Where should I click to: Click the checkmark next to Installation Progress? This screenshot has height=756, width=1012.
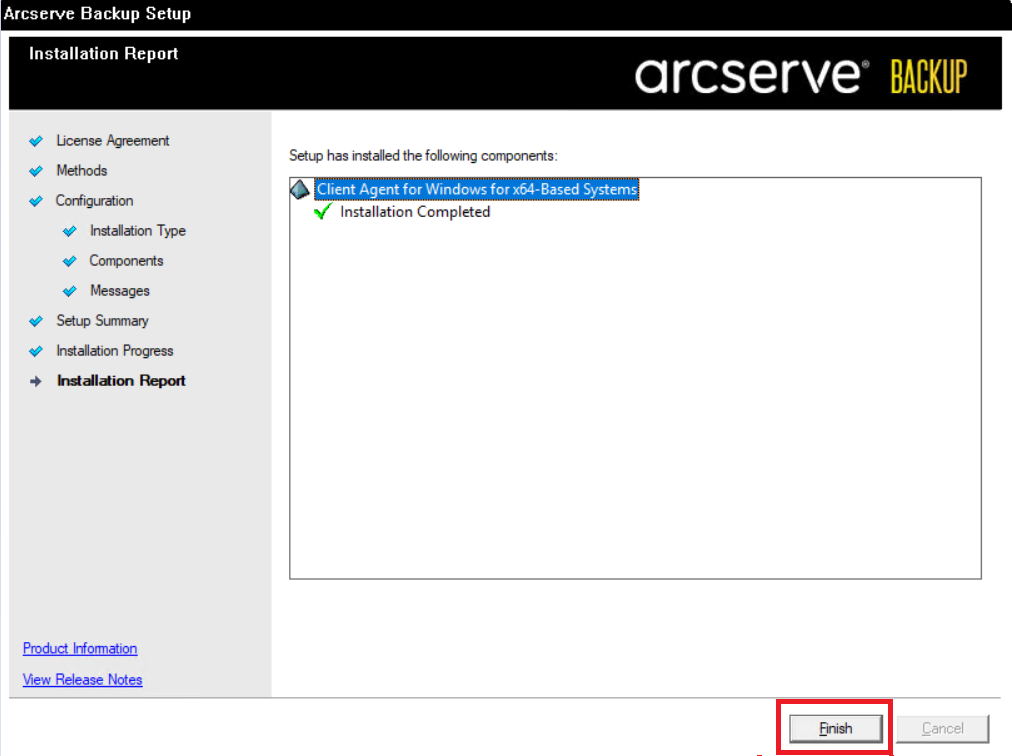click(x=36, y=351)
